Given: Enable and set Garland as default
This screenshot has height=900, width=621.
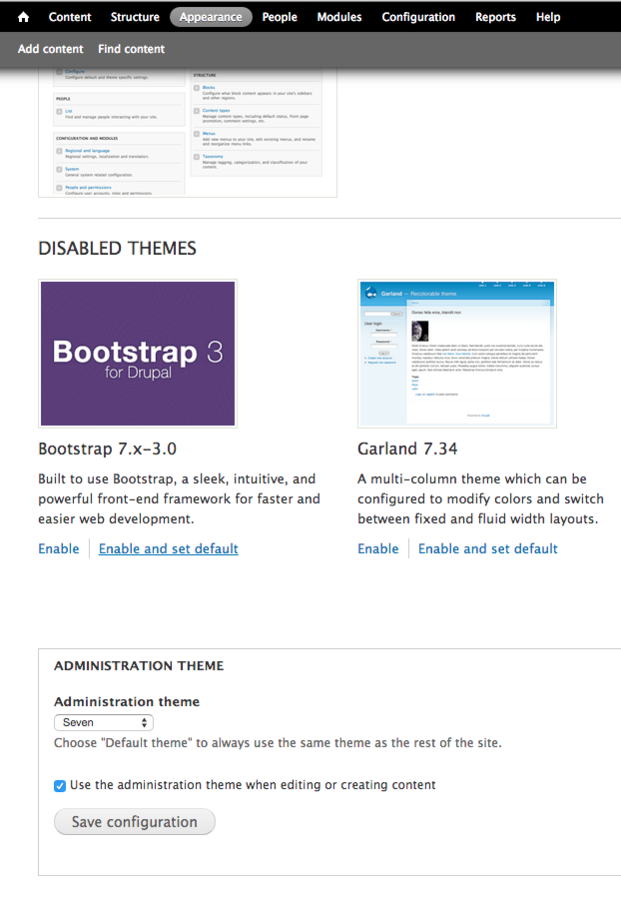Looking at the screenshot, I should click(x=488, y=549).
